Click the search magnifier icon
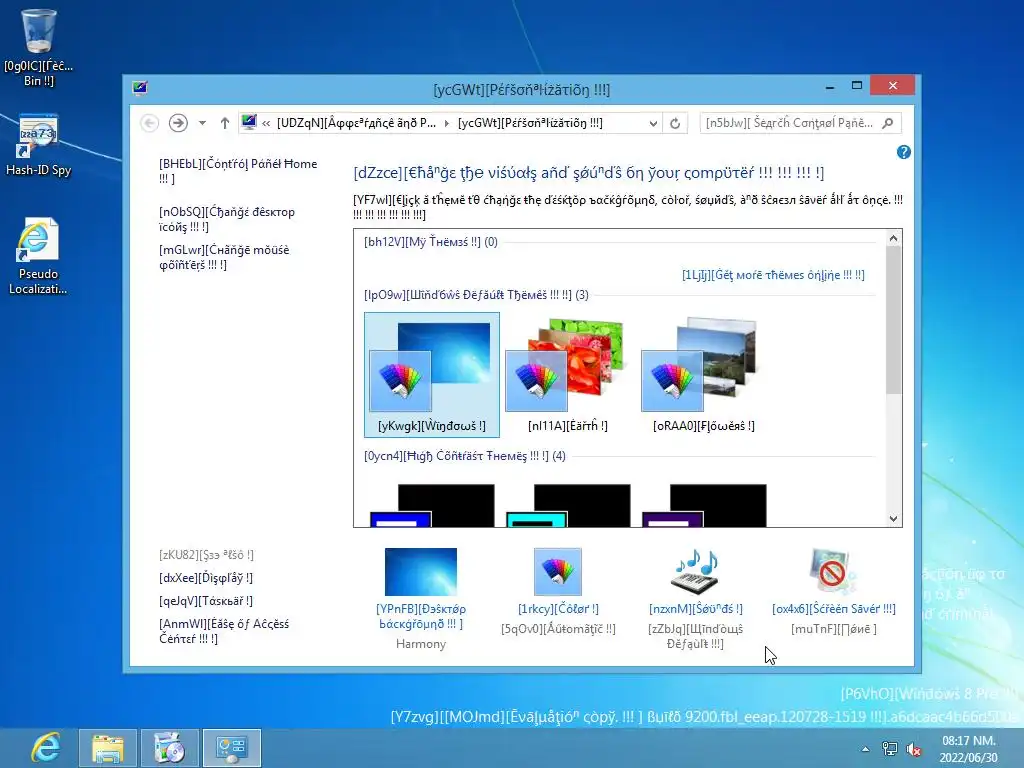The image size is (1024, 768). [x=888, y=123]
